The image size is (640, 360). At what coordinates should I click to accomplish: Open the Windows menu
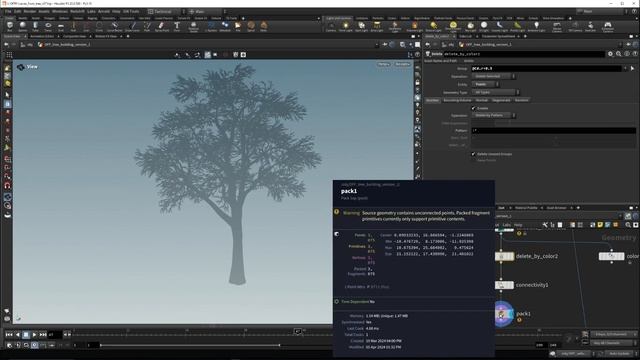pos(60,11)
